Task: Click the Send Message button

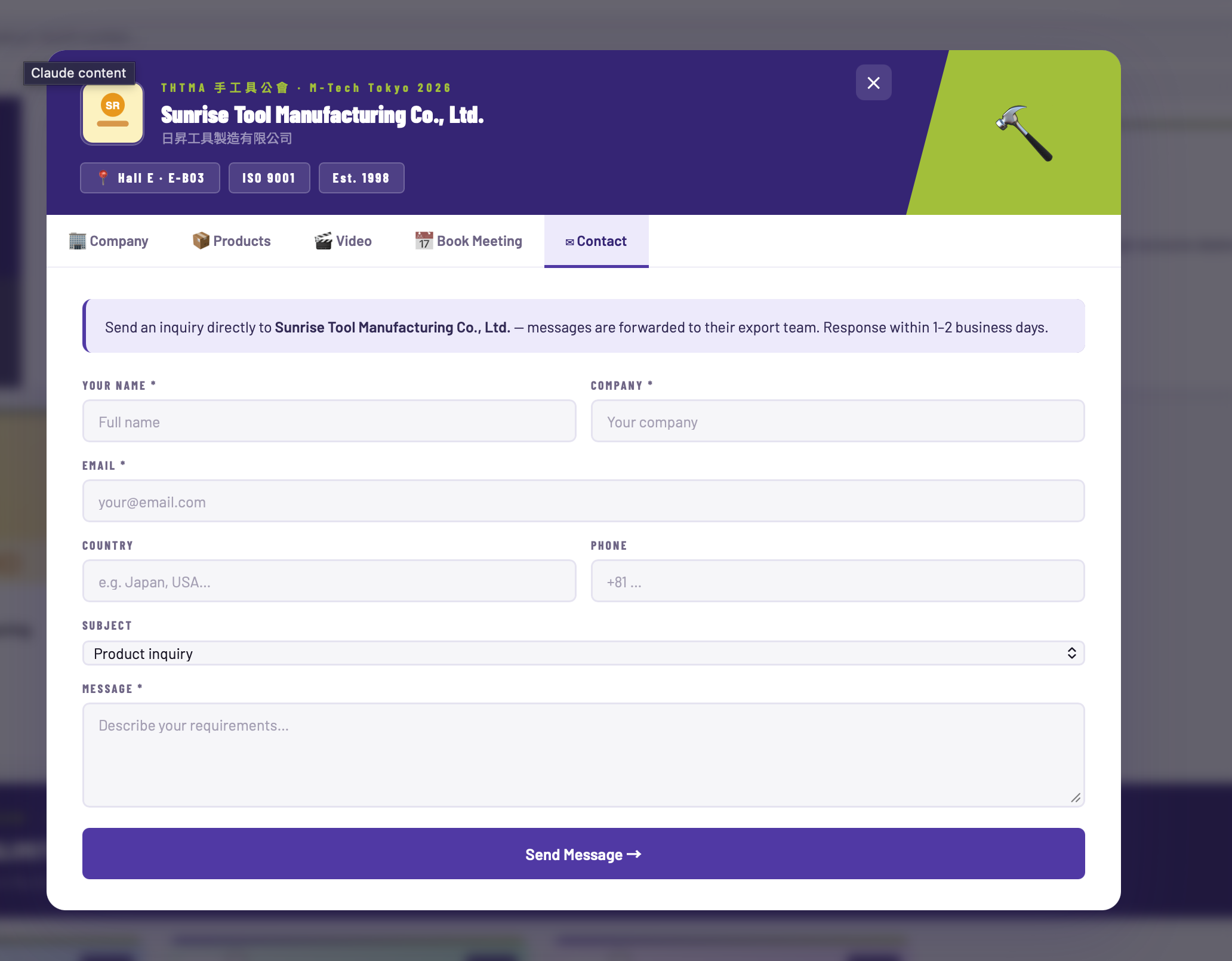Action: click(583, 854)
